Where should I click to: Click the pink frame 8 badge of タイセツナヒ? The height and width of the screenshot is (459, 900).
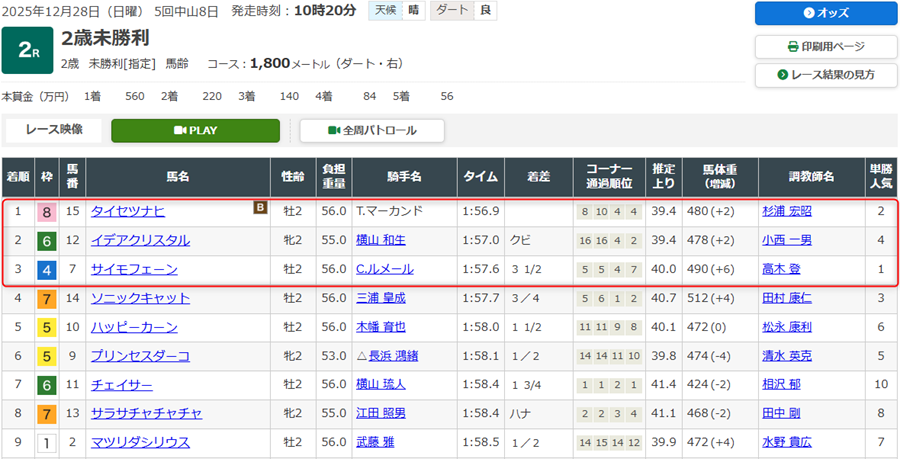click(x=46, y=213)
